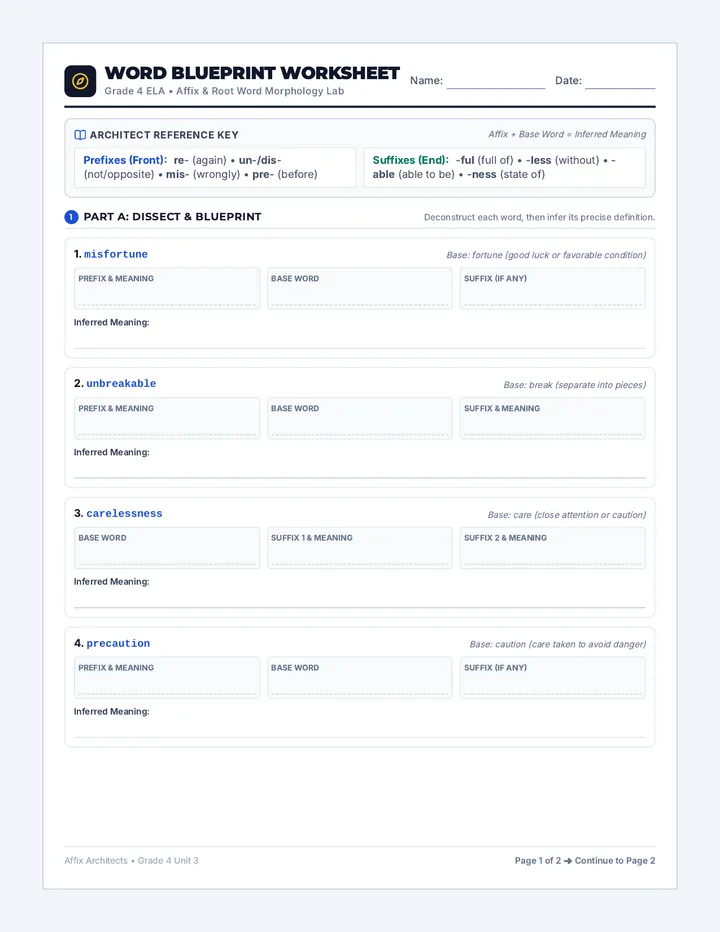Viewport: 720px width, 932px height.
Task: Click 'Word Blueprint Worksheet' title
Action: coord(252,73)
